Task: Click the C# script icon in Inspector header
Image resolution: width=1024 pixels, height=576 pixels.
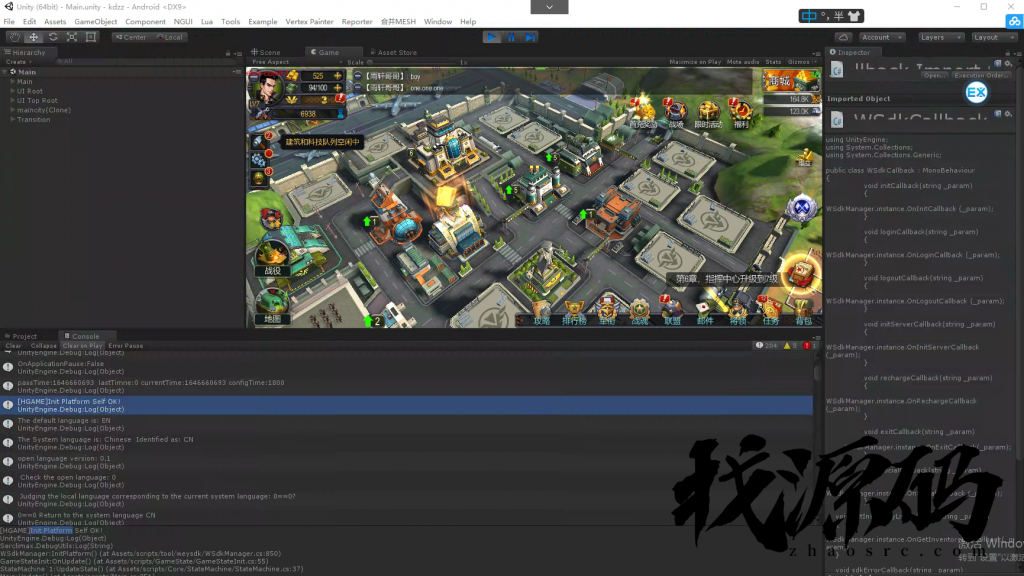Action: tap(837, 70)
